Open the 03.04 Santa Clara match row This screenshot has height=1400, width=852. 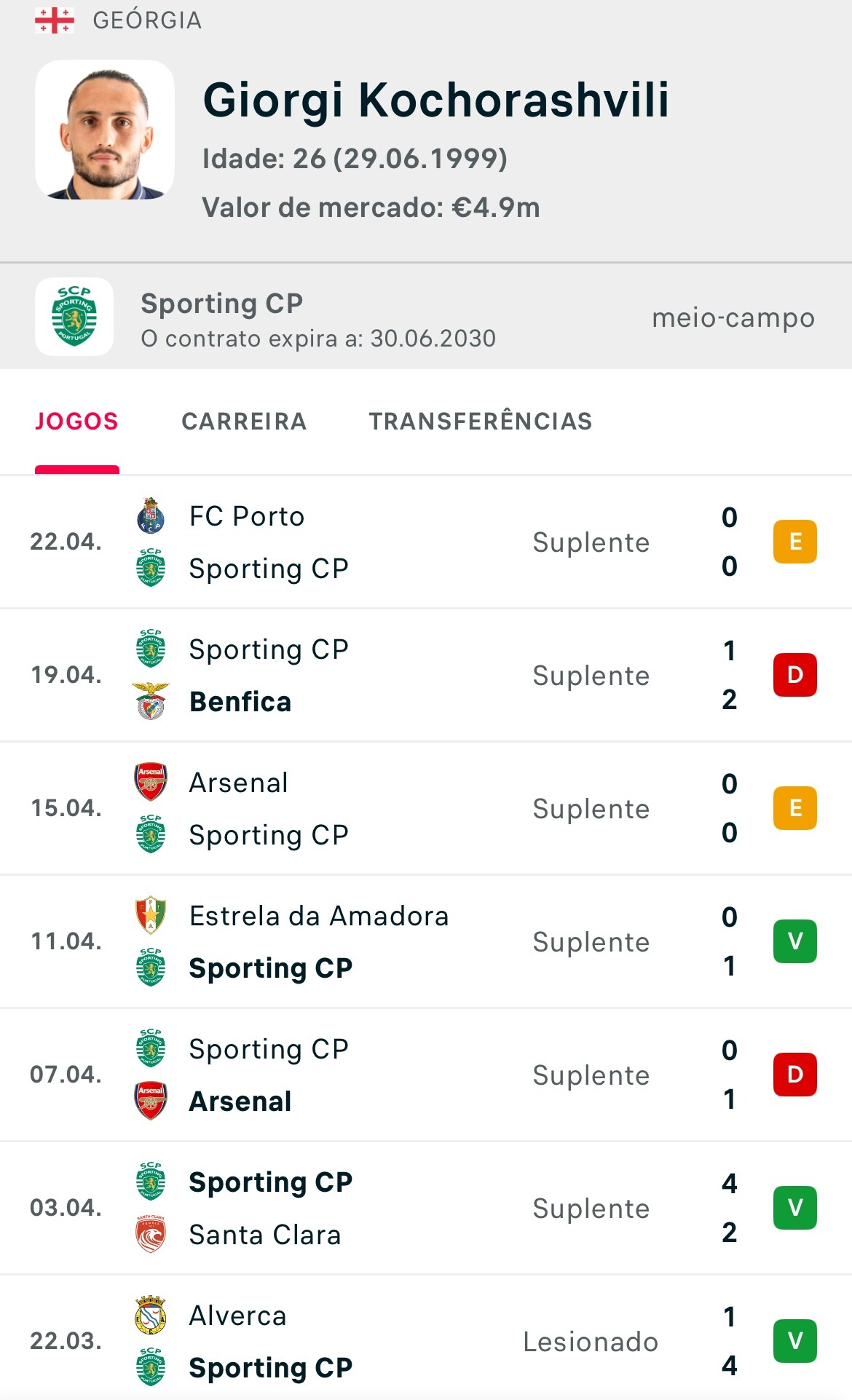(x=437, y=1208)
